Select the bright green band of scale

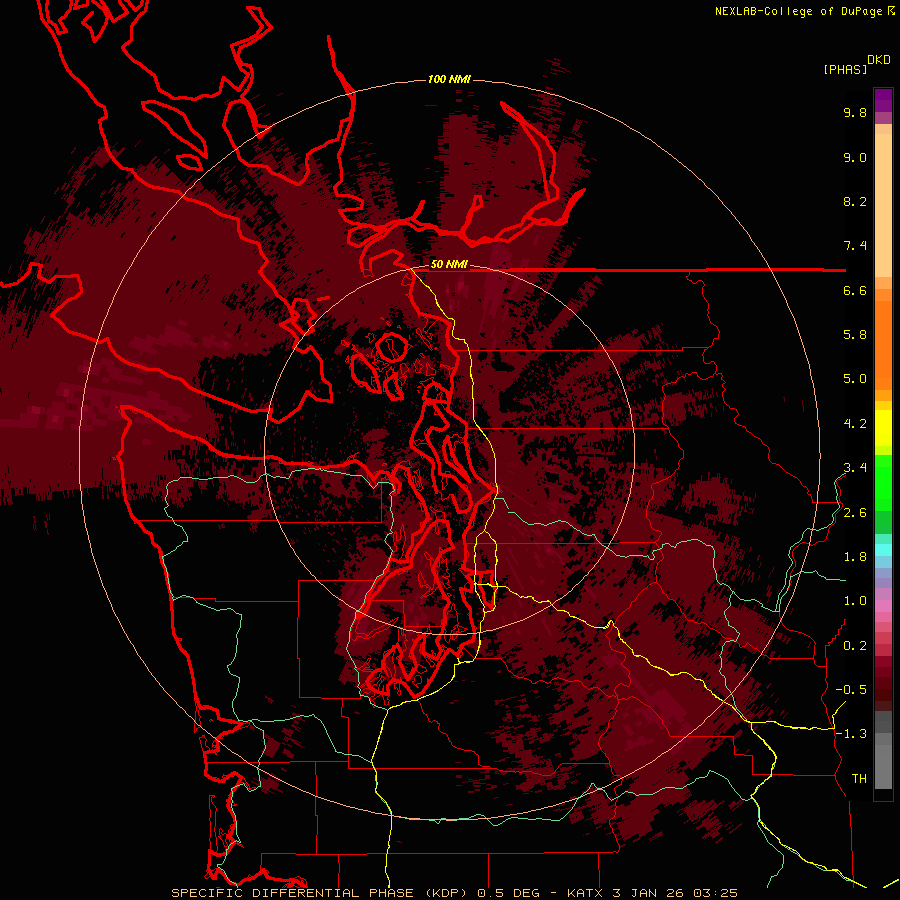click(883, 482)
